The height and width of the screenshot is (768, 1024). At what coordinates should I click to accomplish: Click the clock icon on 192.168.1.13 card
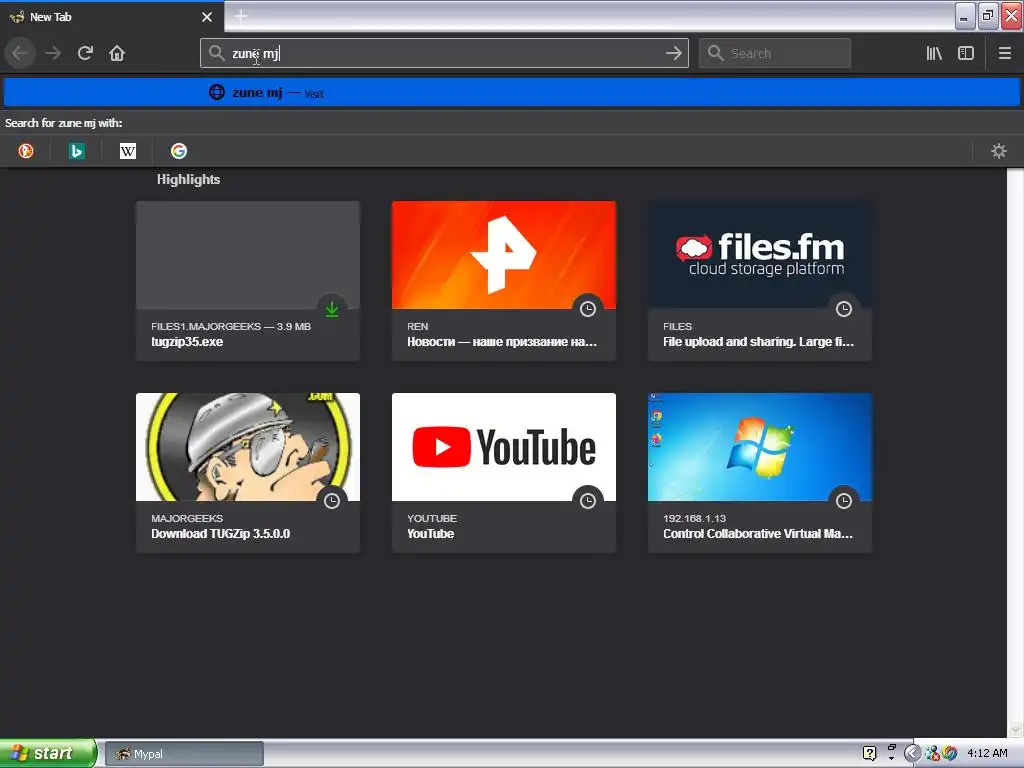click(844, 501)
